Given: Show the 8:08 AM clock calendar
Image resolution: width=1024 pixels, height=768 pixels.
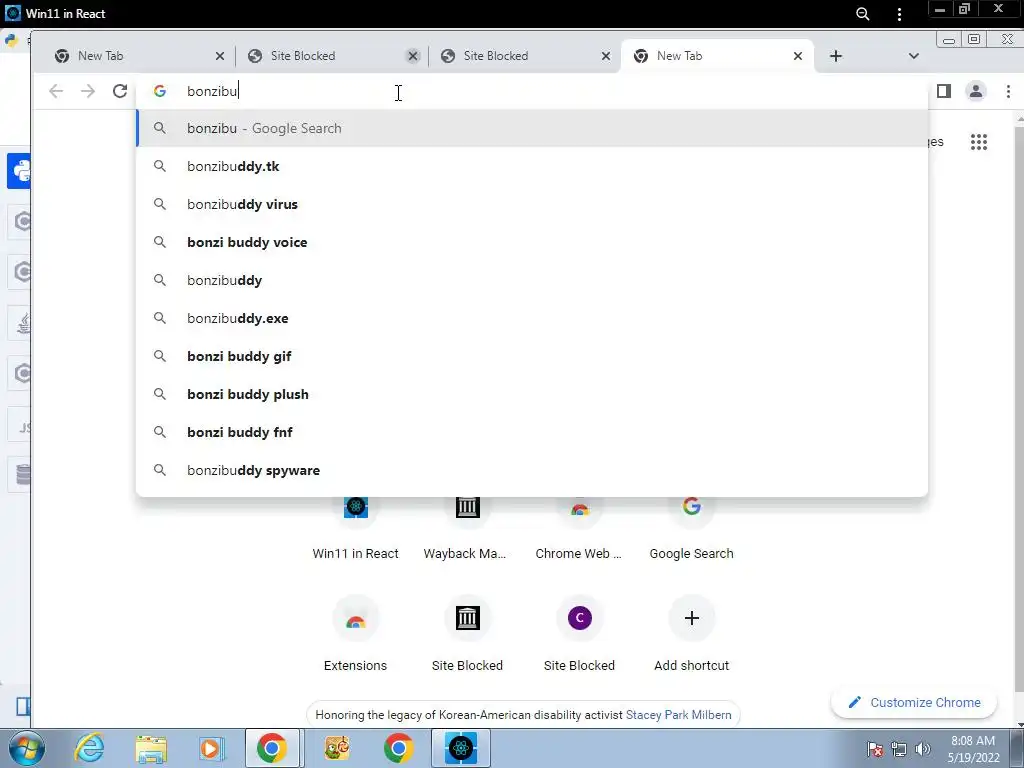Looking at the screenshot, I should point(973,749).
